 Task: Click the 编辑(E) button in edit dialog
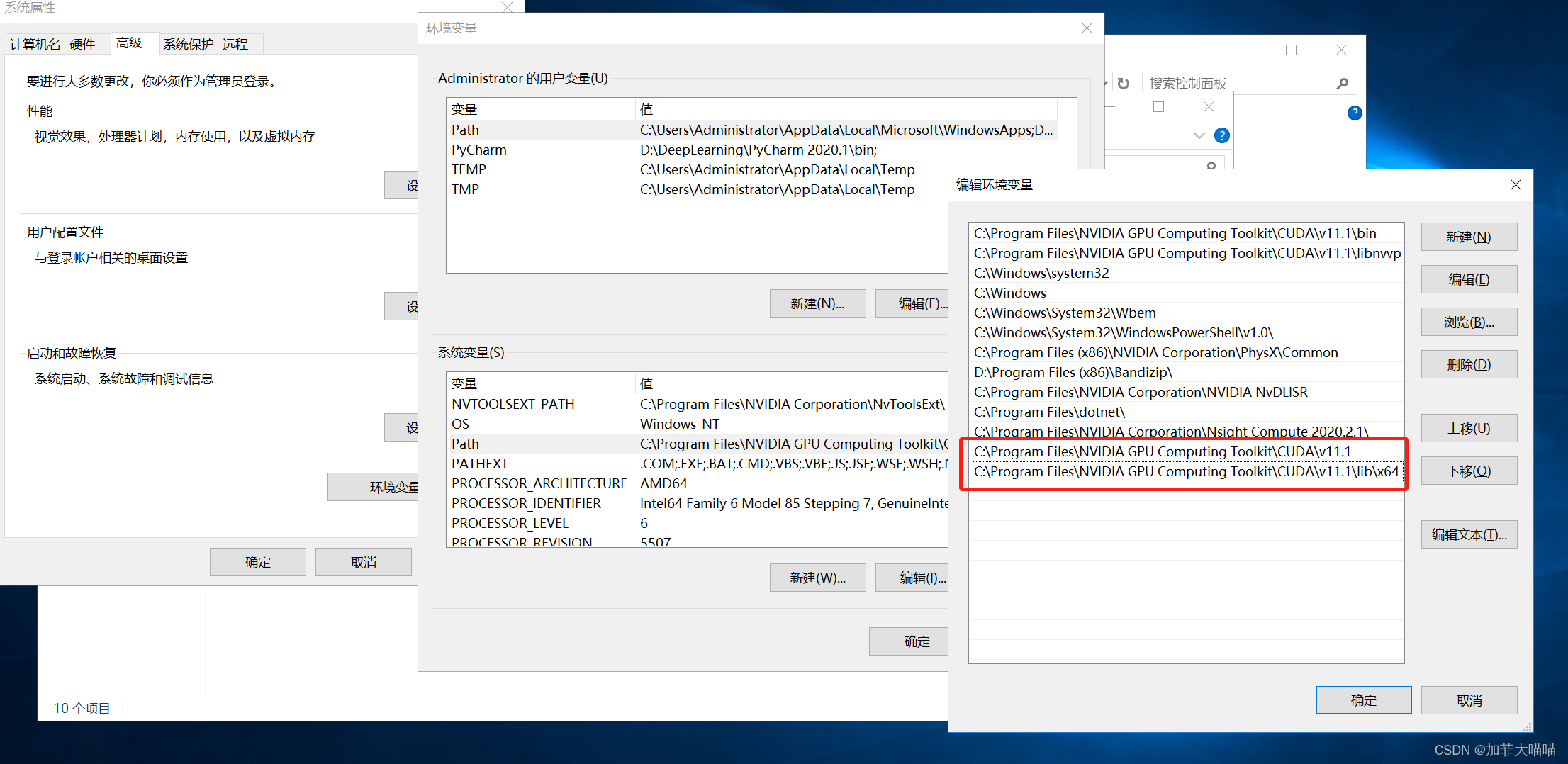pos(1469,279)
